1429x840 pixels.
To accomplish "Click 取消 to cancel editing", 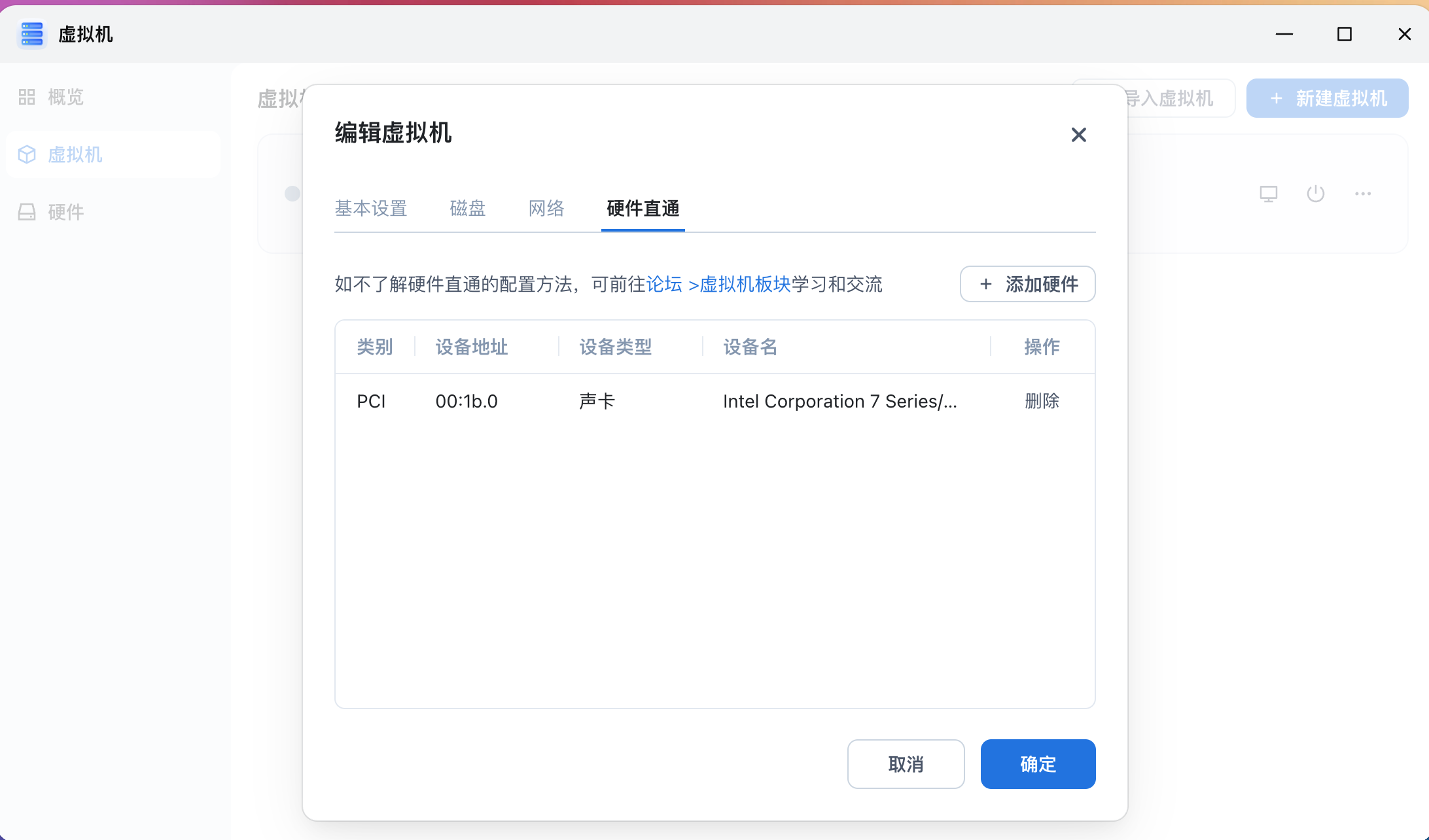I will pos(906,764).
